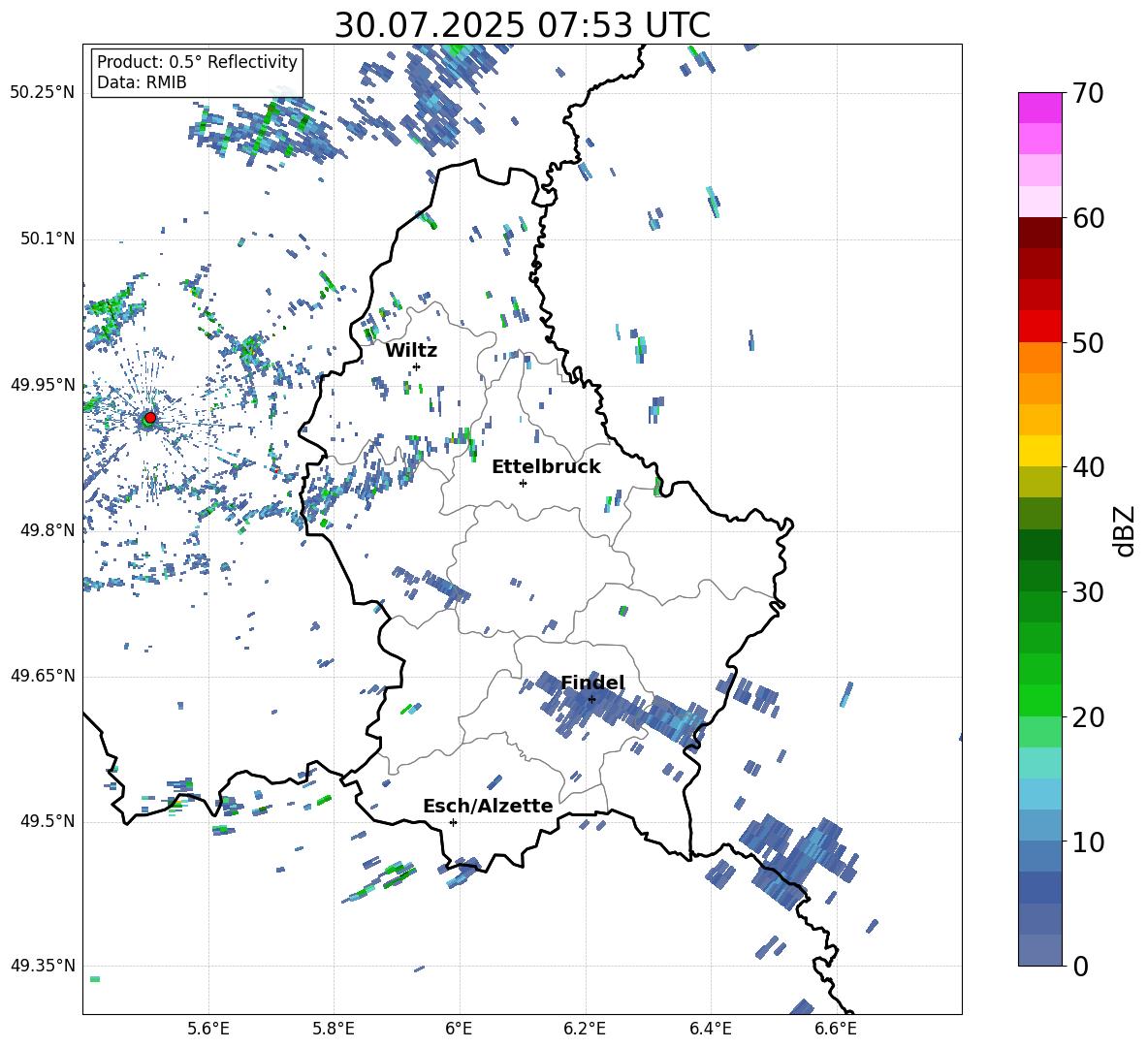Screen dimensions: 1148x1048
Task: Click the Ettelbruck station cross marker
Action: 523,483
